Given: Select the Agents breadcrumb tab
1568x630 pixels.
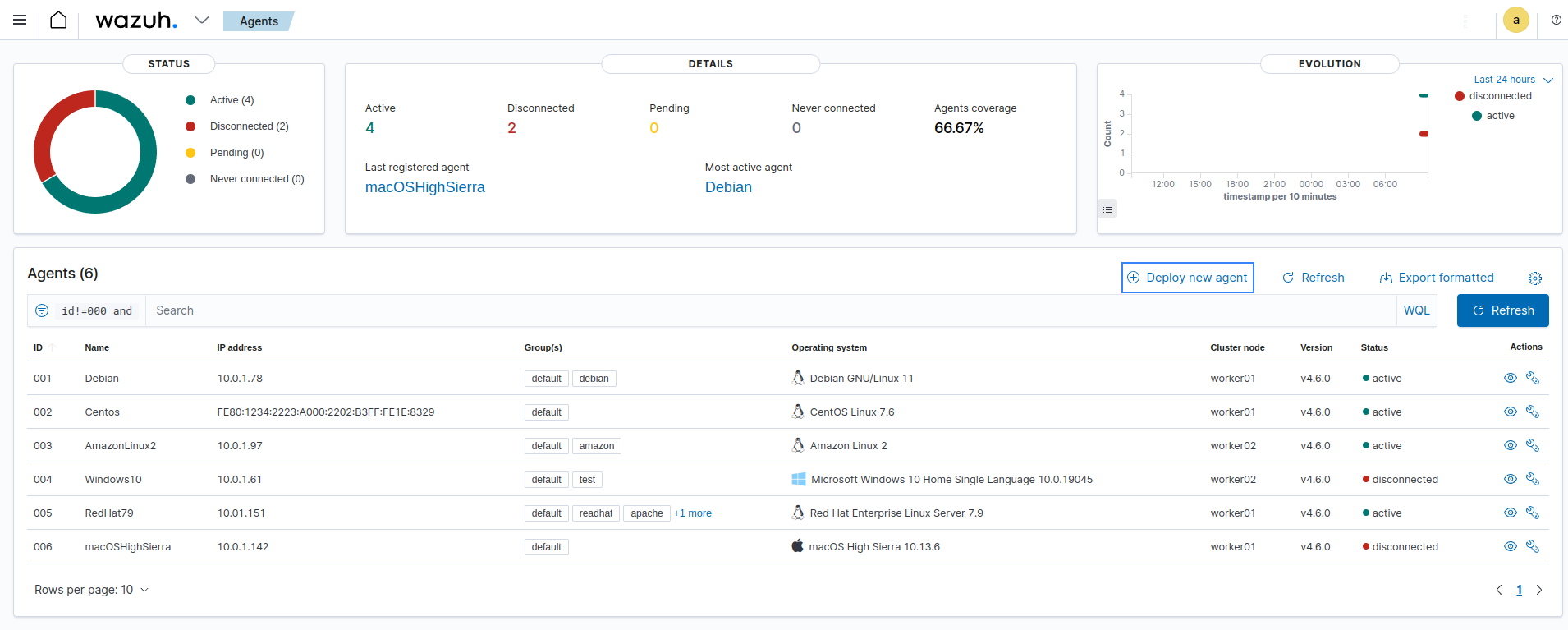Looking at the screenshot, I should (x=259, y=21).
